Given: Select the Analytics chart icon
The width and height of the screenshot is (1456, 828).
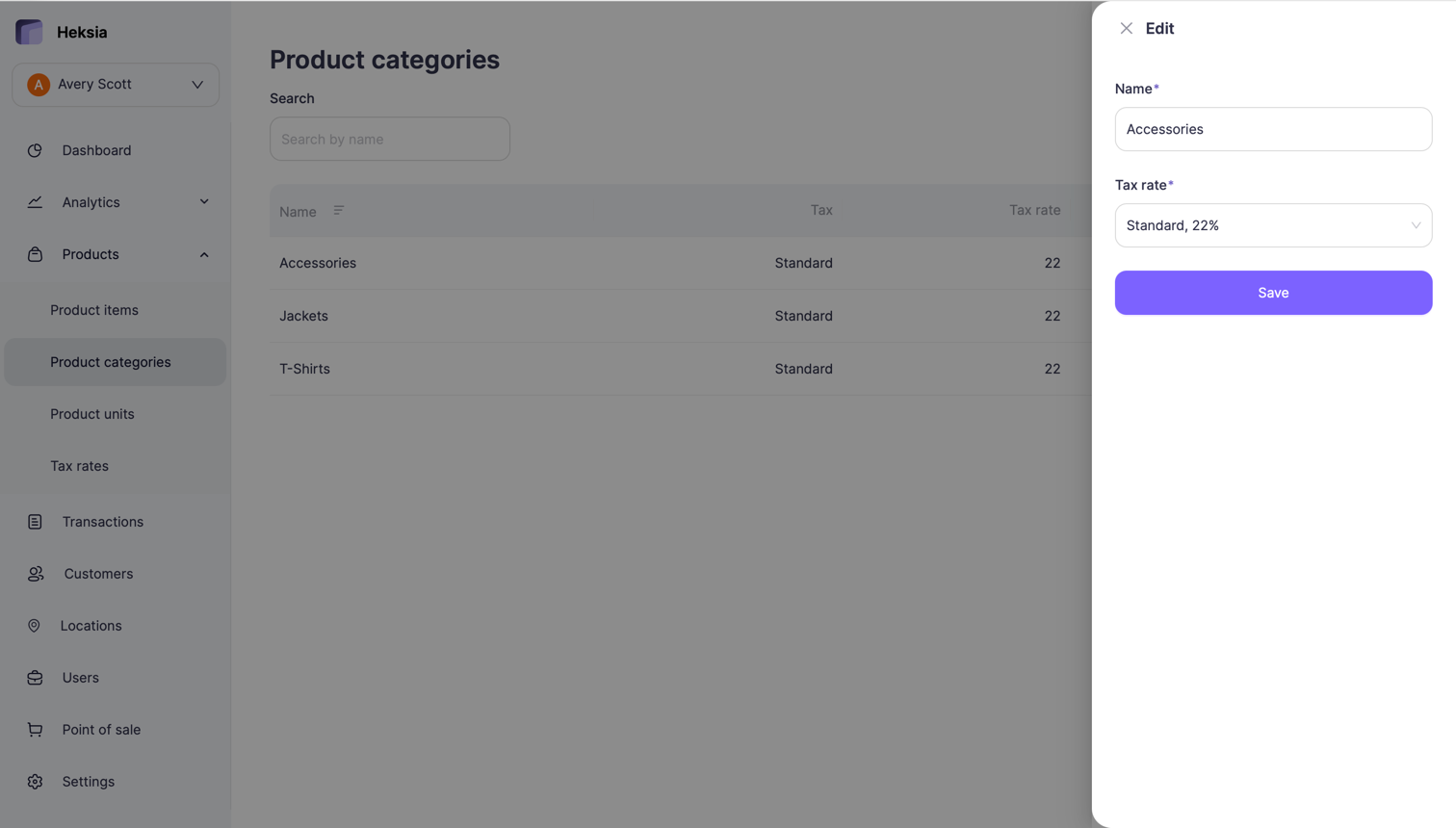Looking at the screenshot, I should (35, 202).
